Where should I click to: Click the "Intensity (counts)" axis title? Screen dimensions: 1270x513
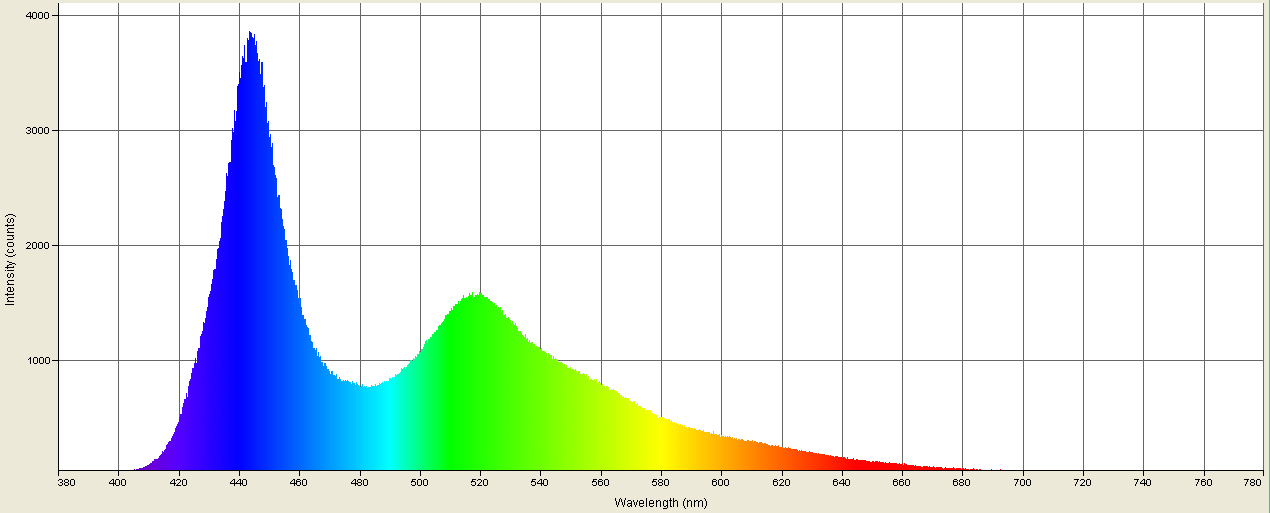tap(10, 259)
